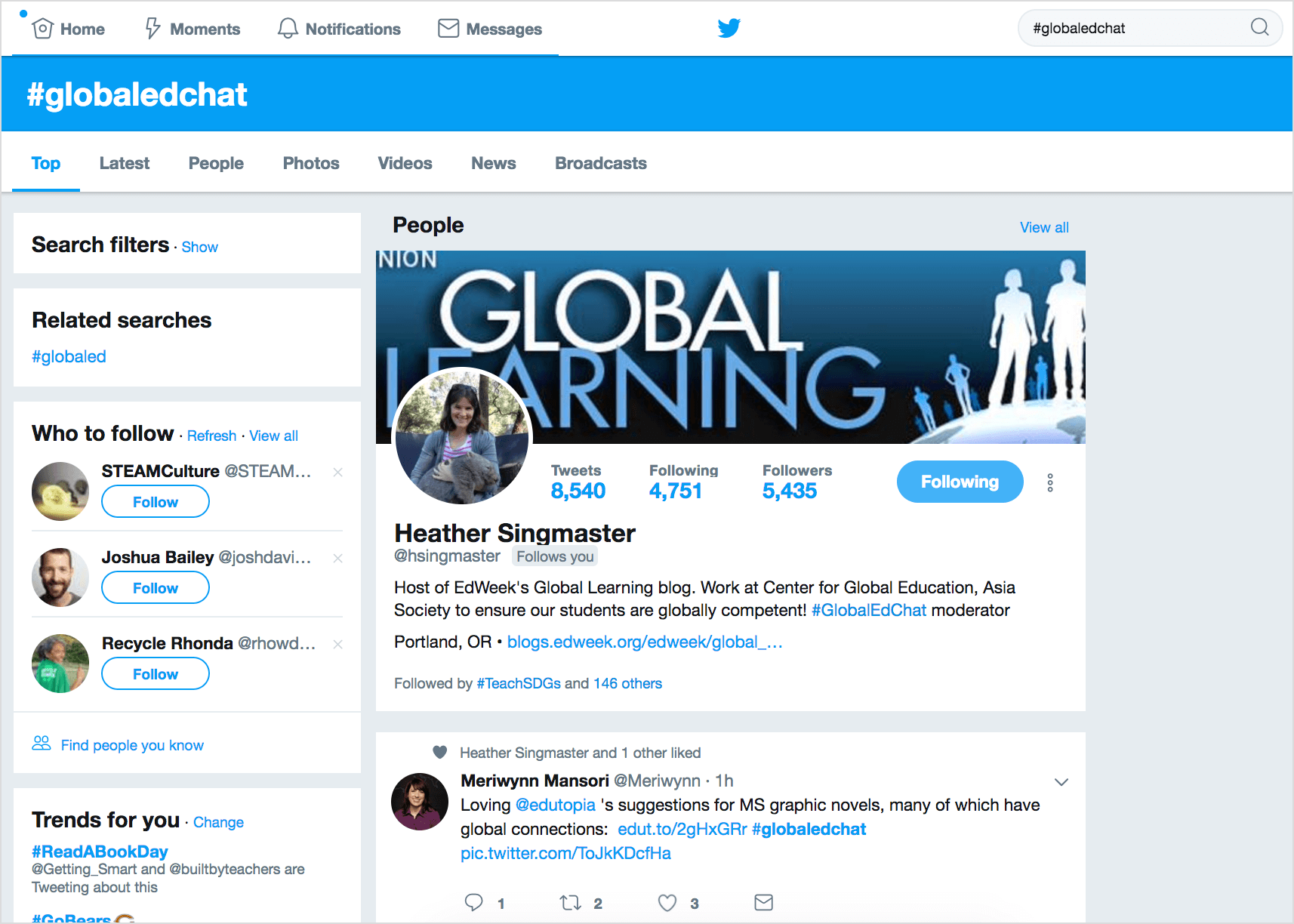The height and width of the screenshot is (924, 1294).
Task: Open STEAMCulture's avatar
Action: [x=60, y=491]
